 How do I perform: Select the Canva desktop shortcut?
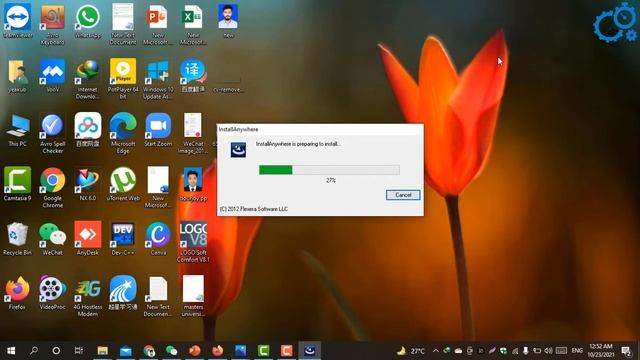pos(158,239)
